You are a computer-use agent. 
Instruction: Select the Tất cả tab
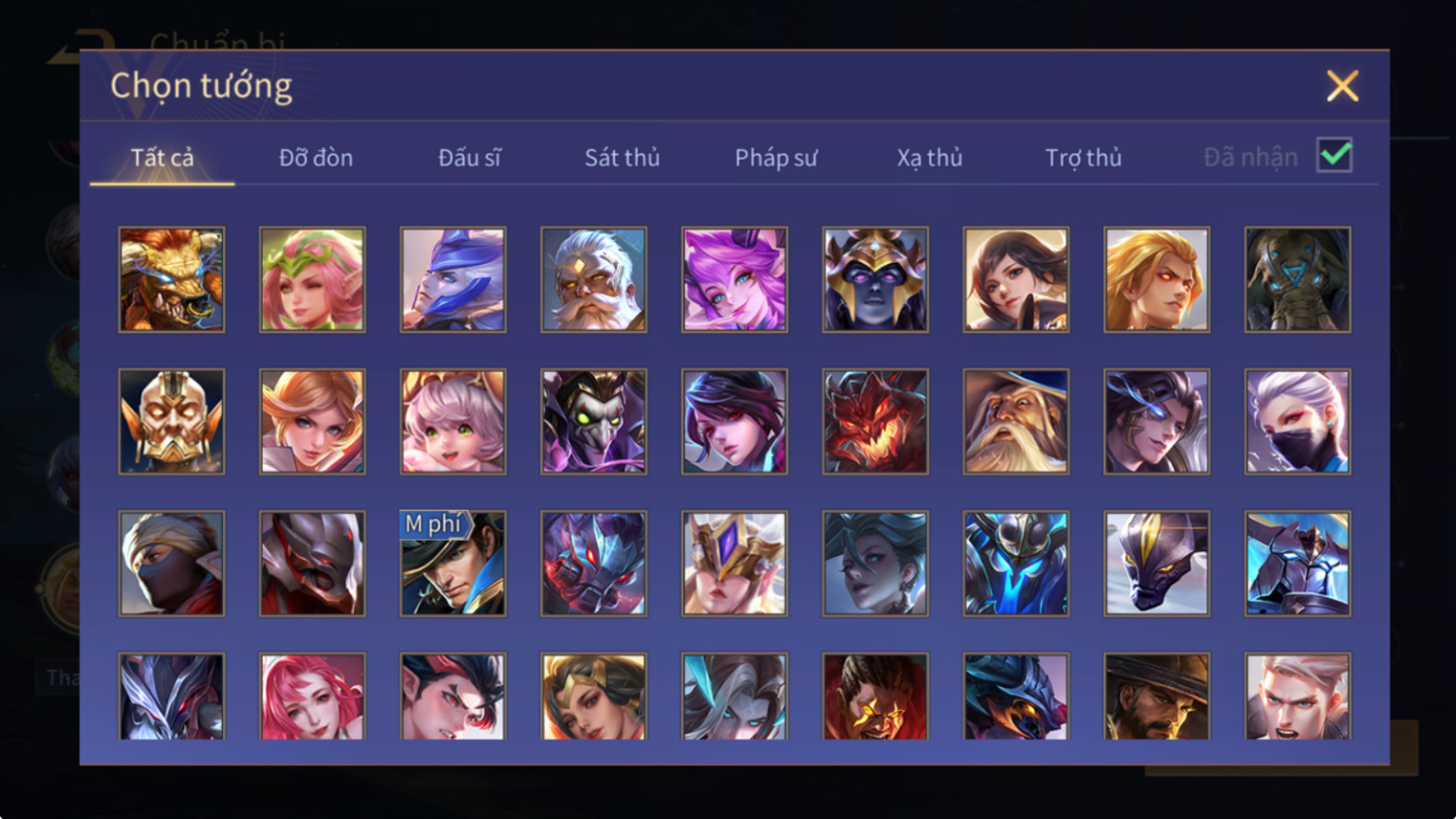162,158
